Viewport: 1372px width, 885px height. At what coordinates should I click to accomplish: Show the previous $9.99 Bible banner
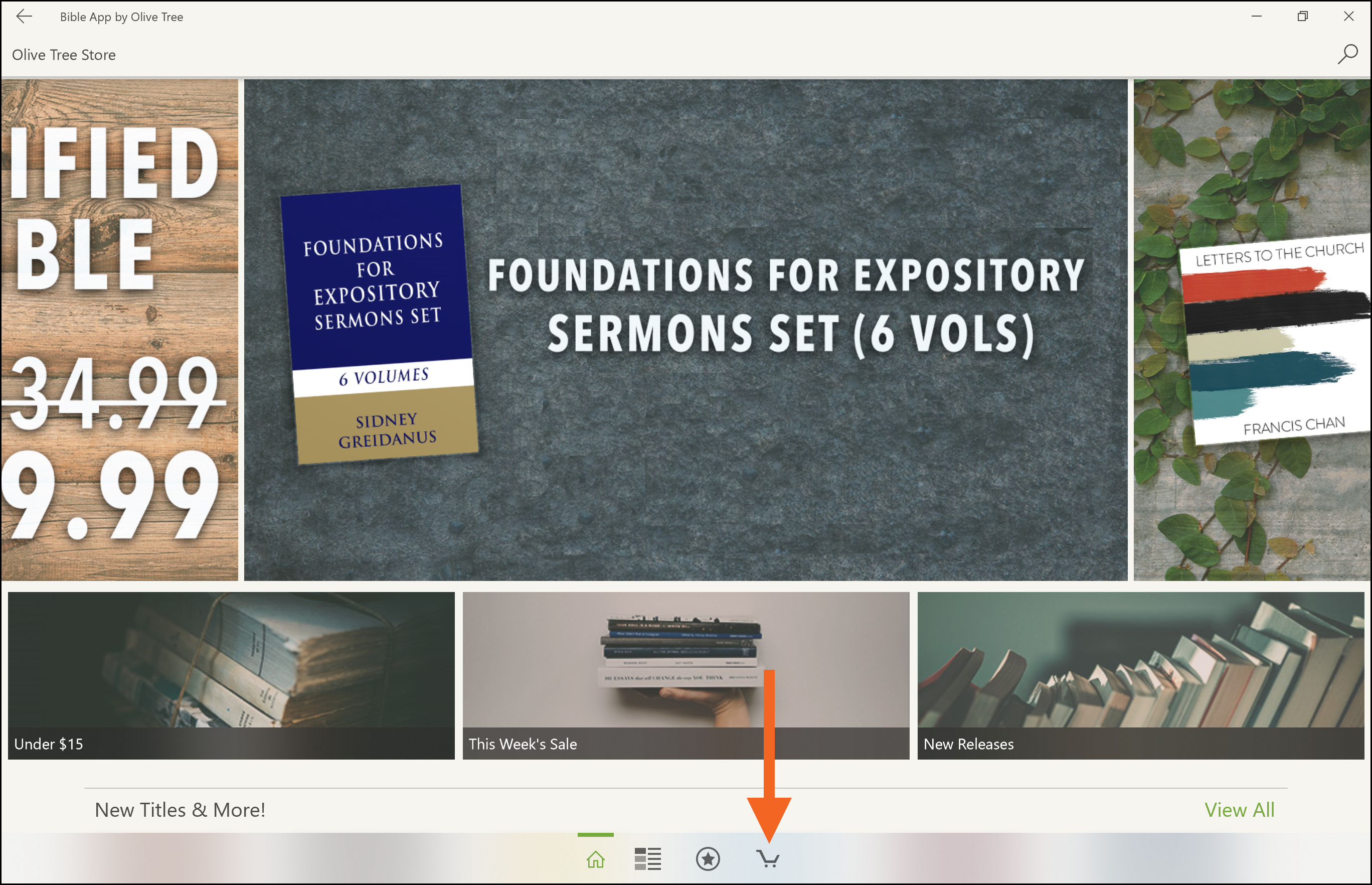[x=119, y=329]
